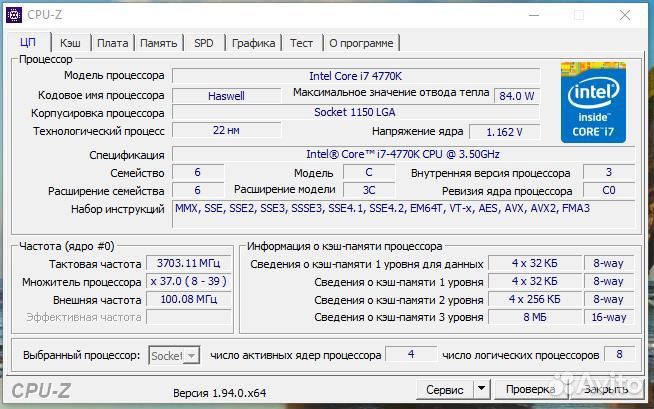Go to the Графика tab
The height and width of the screenshot is (409, 654).
253,43
